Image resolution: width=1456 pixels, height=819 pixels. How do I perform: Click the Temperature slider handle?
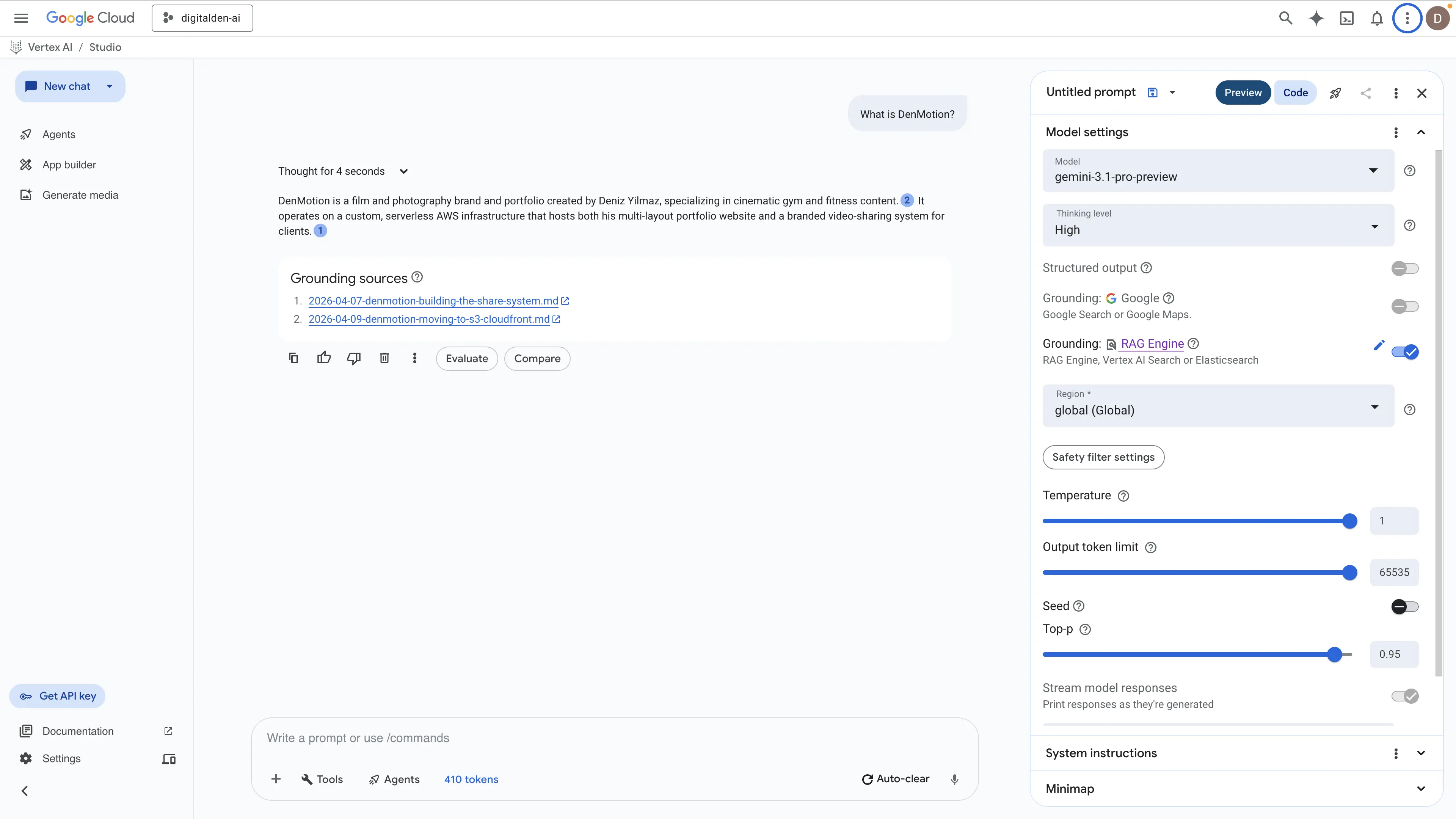click(x=1350, y=521)
